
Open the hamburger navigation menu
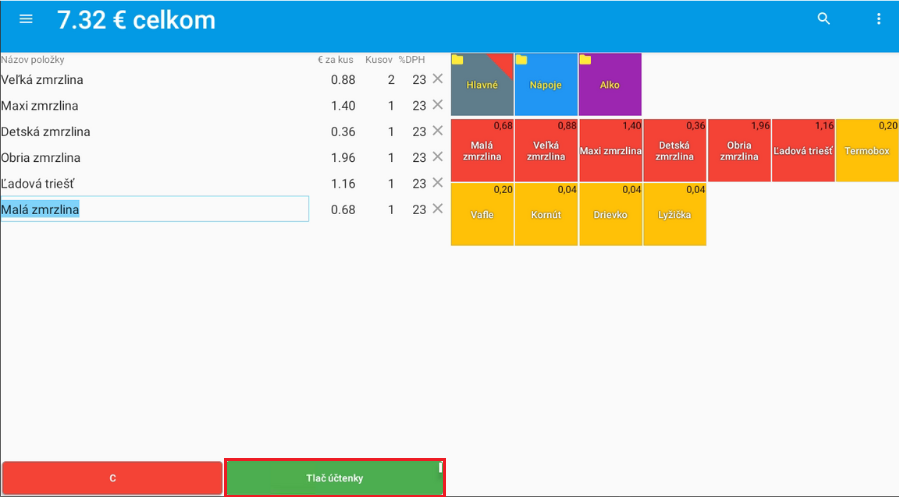click(x=26, y=19)
